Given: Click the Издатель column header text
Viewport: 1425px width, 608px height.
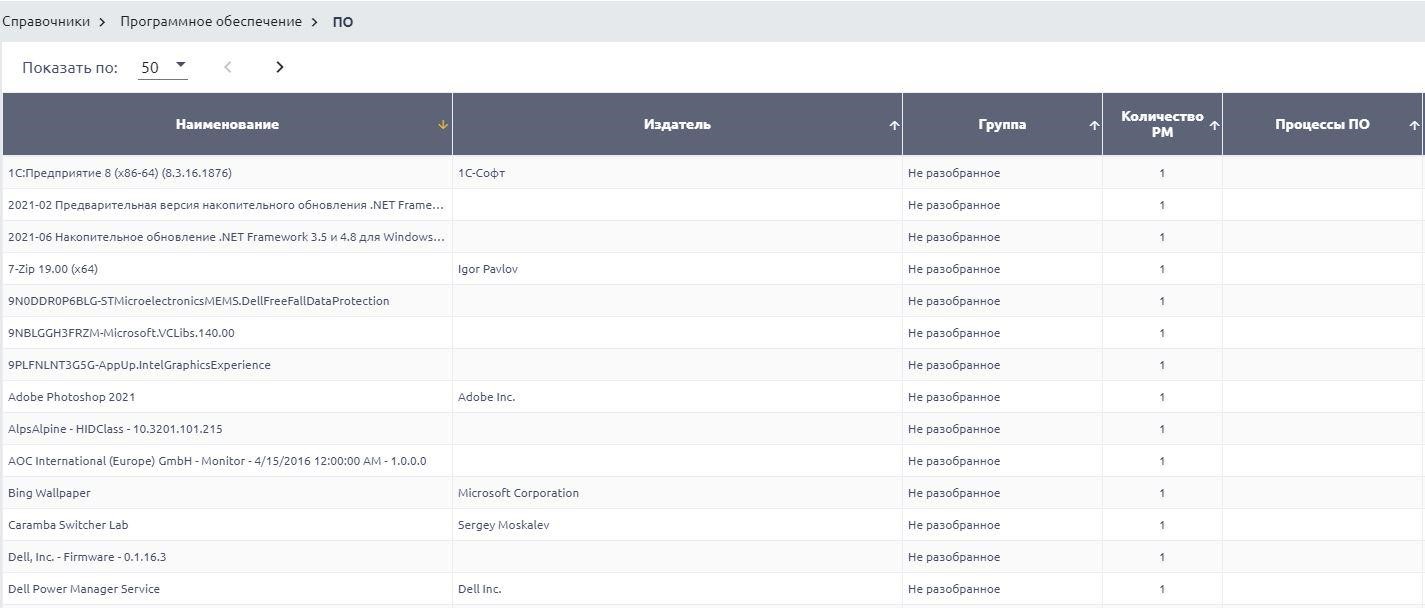Looking at the screenshot, I should 677,125.
